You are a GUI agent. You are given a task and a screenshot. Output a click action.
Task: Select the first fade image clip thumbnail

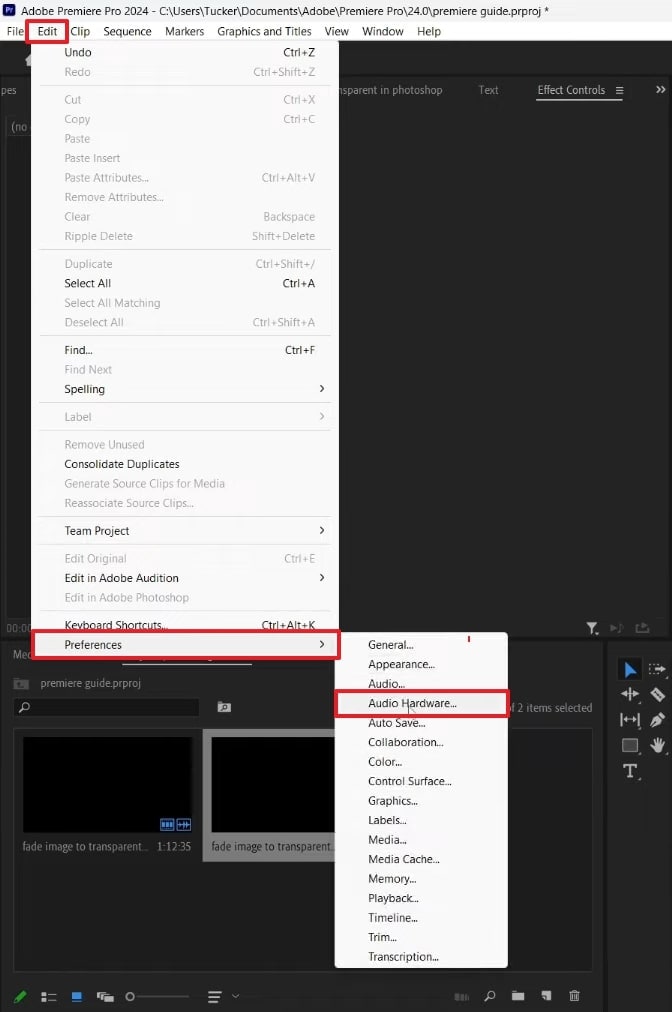click(107, 785)
